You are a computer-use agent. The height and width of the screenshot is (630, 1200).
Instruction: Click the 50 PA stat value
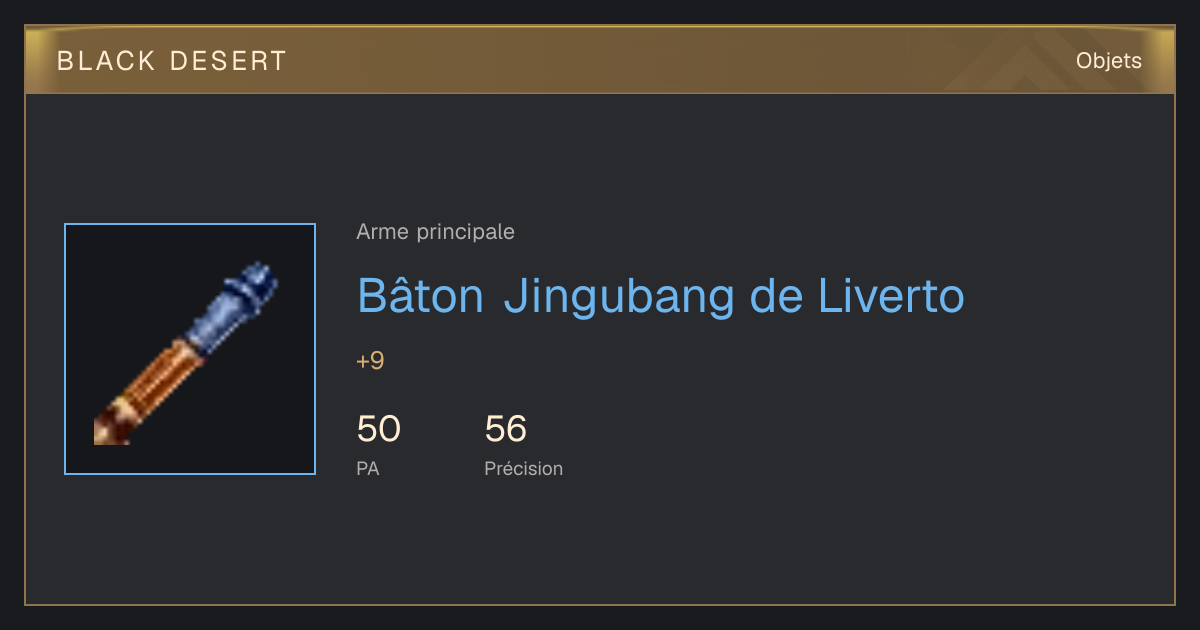point(378,429)
